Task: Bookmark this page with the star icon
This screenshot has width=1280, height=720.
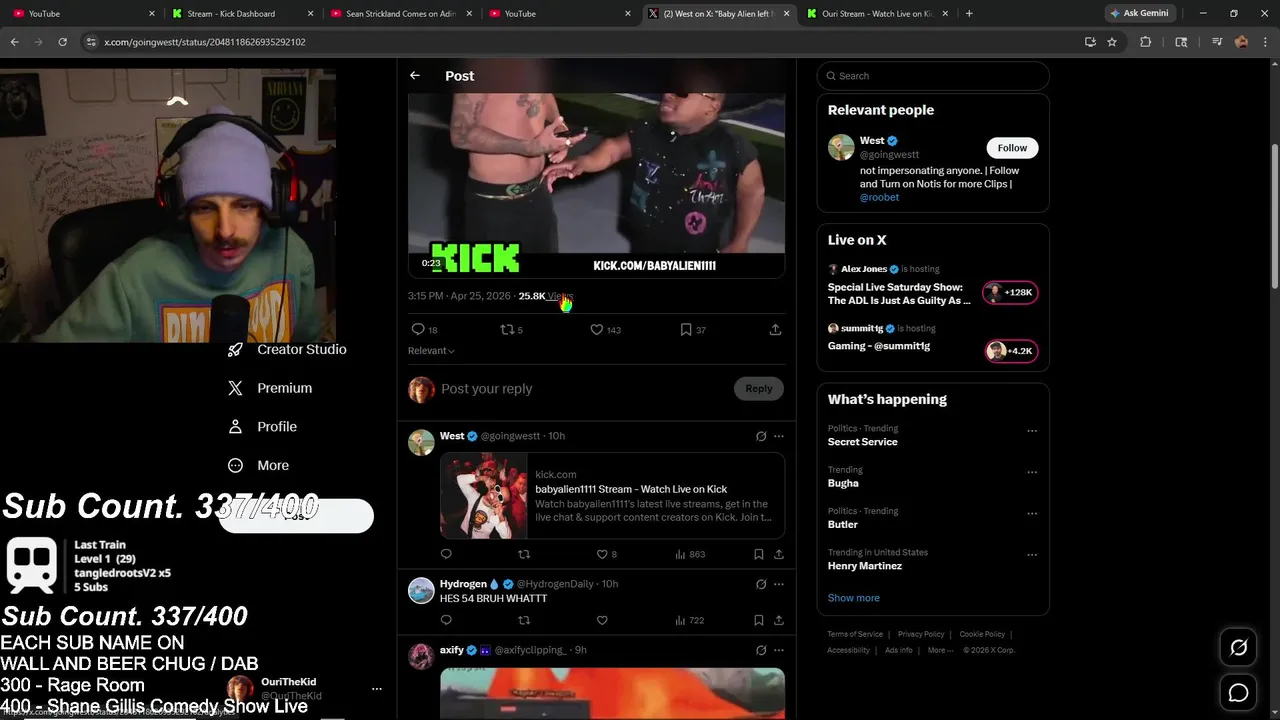Action: [x=1112, y=42]
